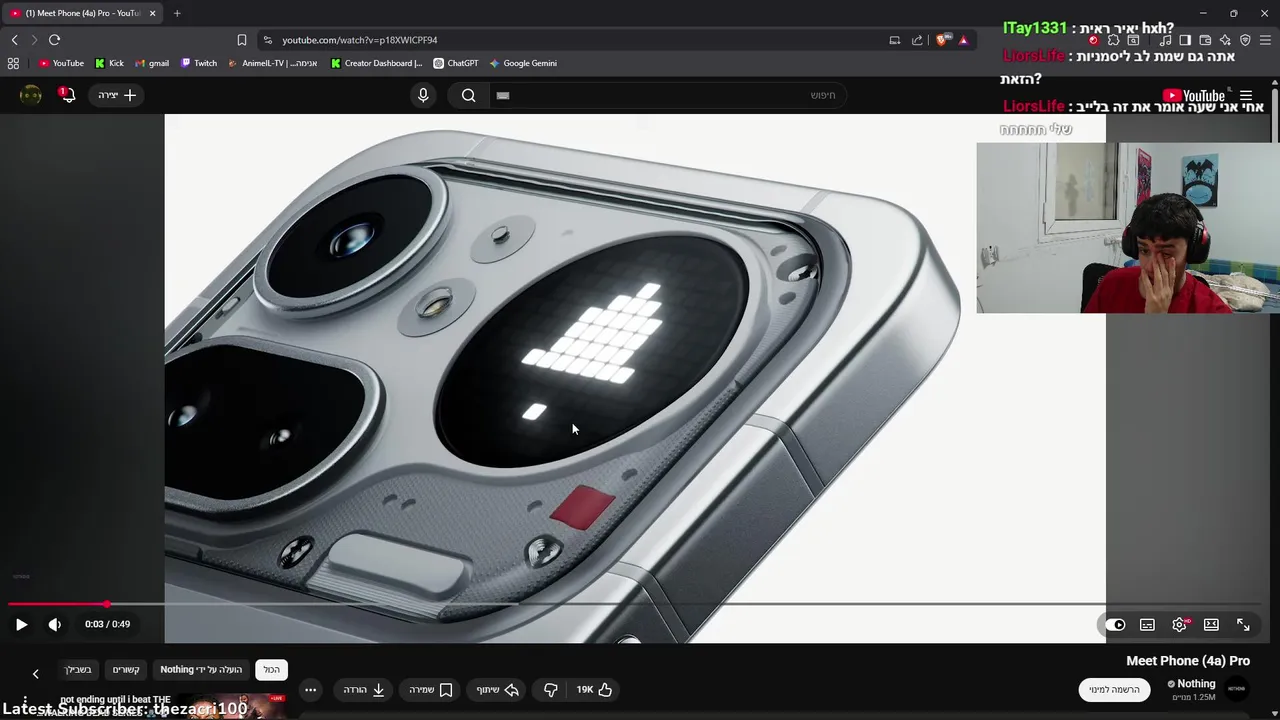Click the youtube.com address bar URL
This screenshot has height=720, width=1280.
click(360, 40)
